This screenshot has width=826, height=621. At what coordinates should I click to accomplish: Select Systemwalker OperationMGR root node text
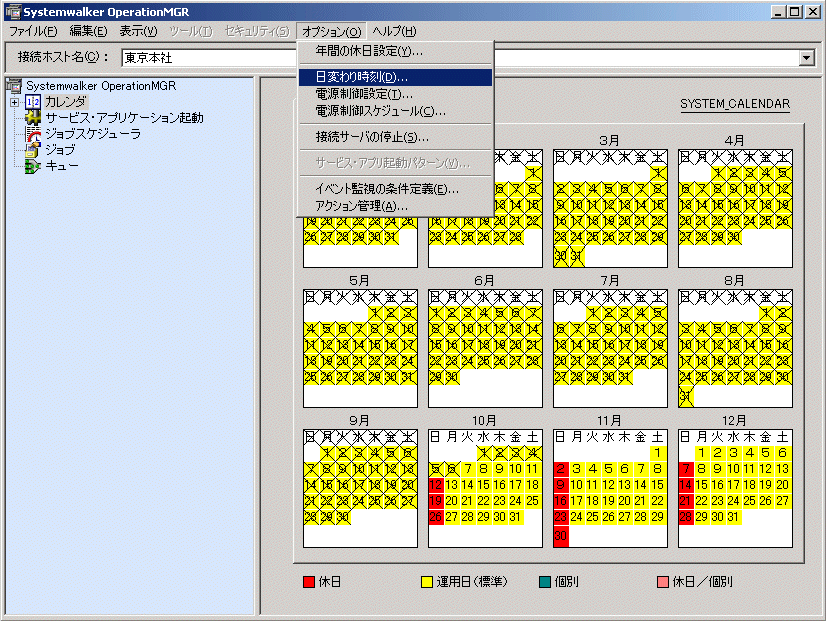[101, 85]
